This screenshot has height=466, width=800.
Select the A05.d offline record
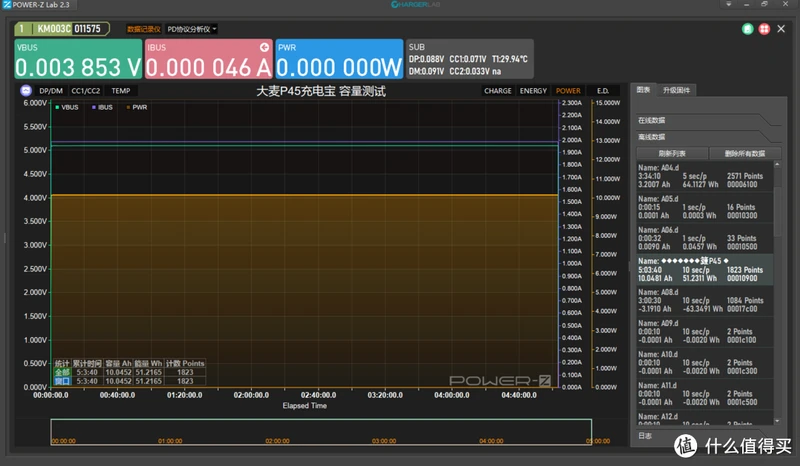[705, 207]
